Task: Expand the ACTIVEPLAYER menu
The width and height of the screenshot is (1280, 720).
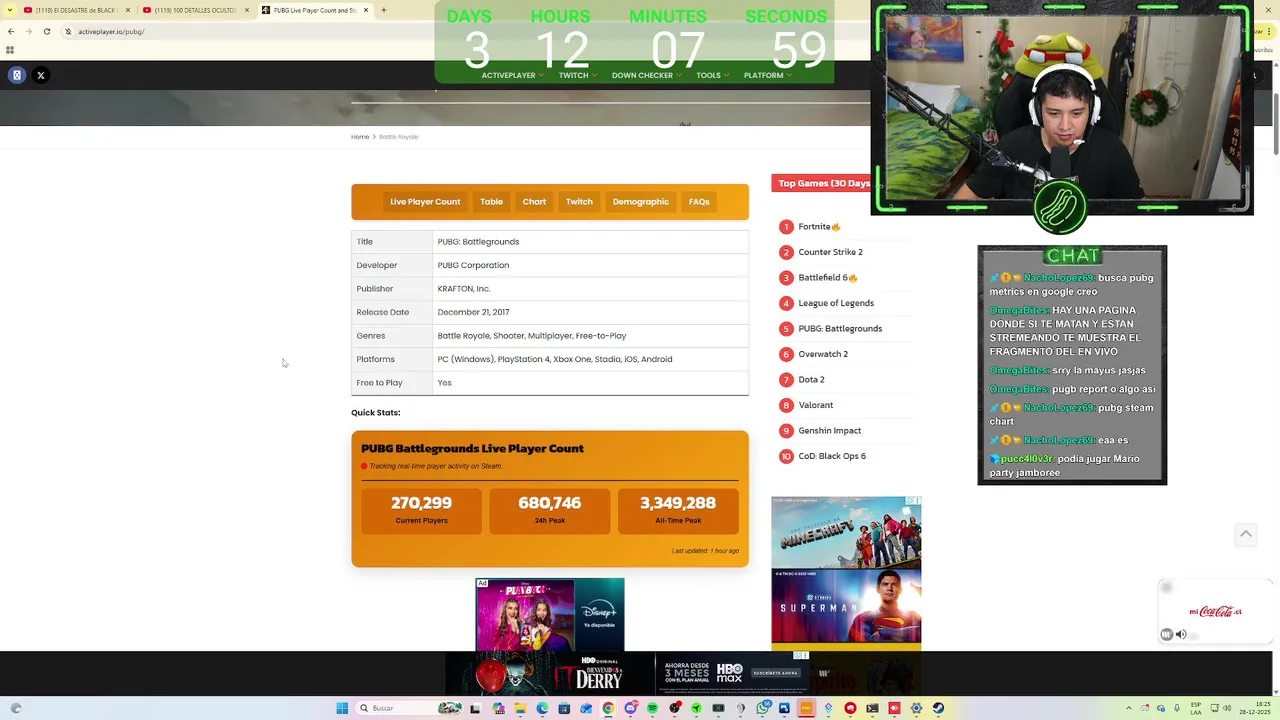Action: pos(512,75)
